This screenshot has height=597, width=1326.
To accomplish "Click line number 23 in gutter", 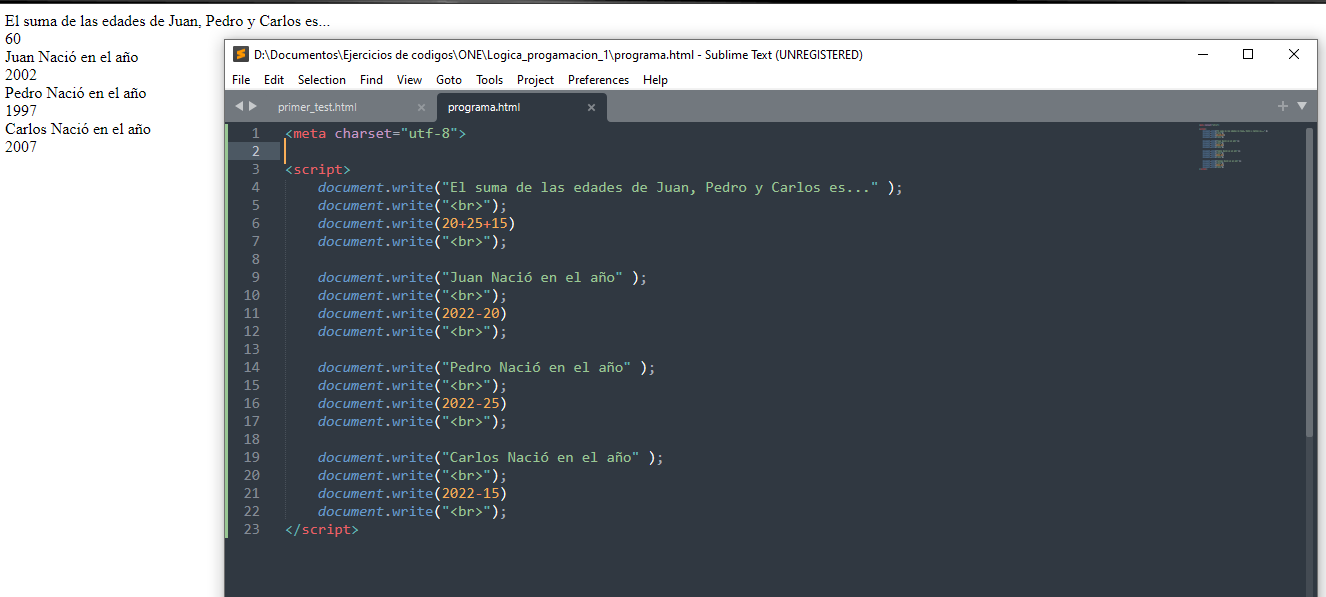I will tap(251, 529).
